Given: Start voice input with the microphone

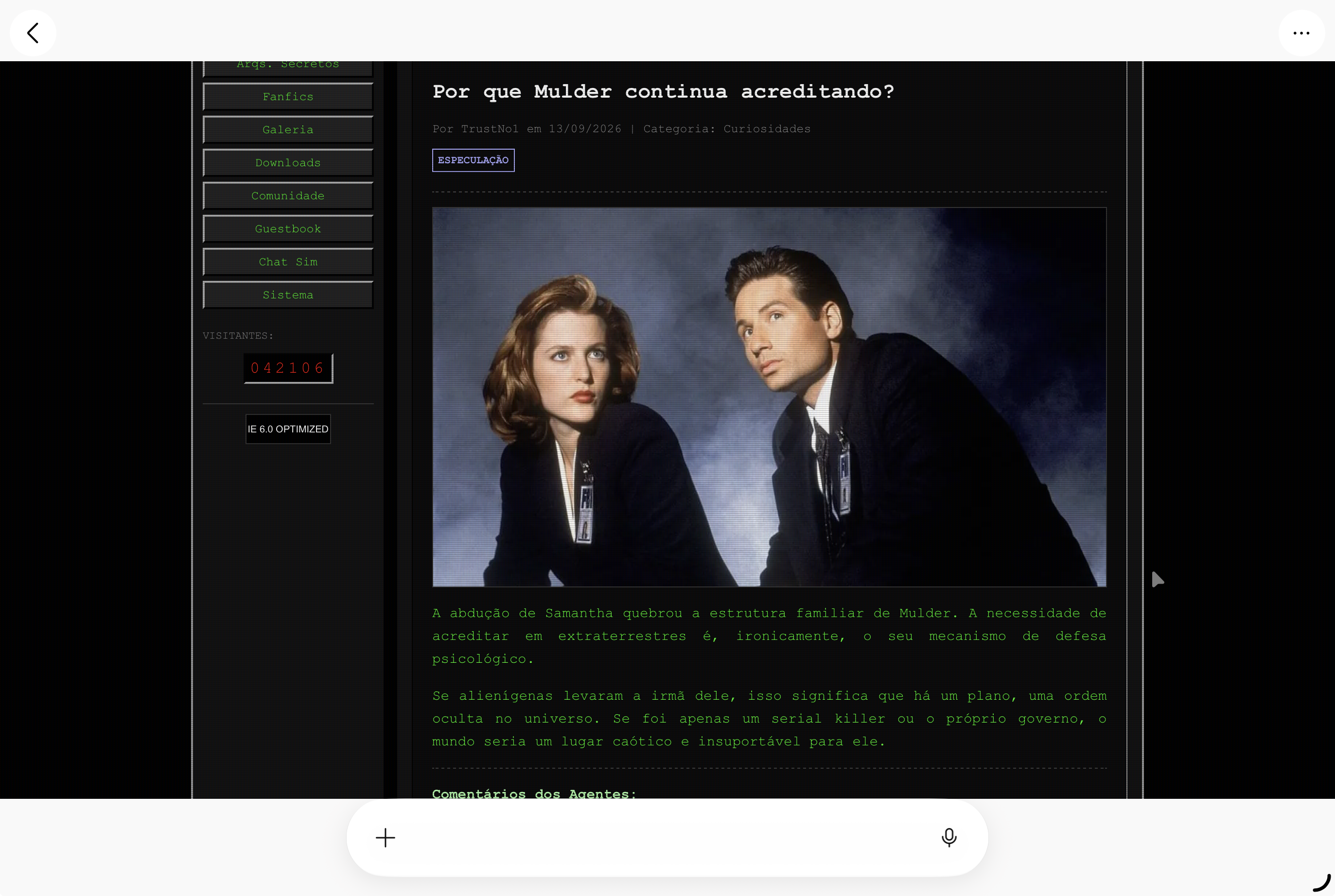Looking at the screenshot, I should pos(949,838).
